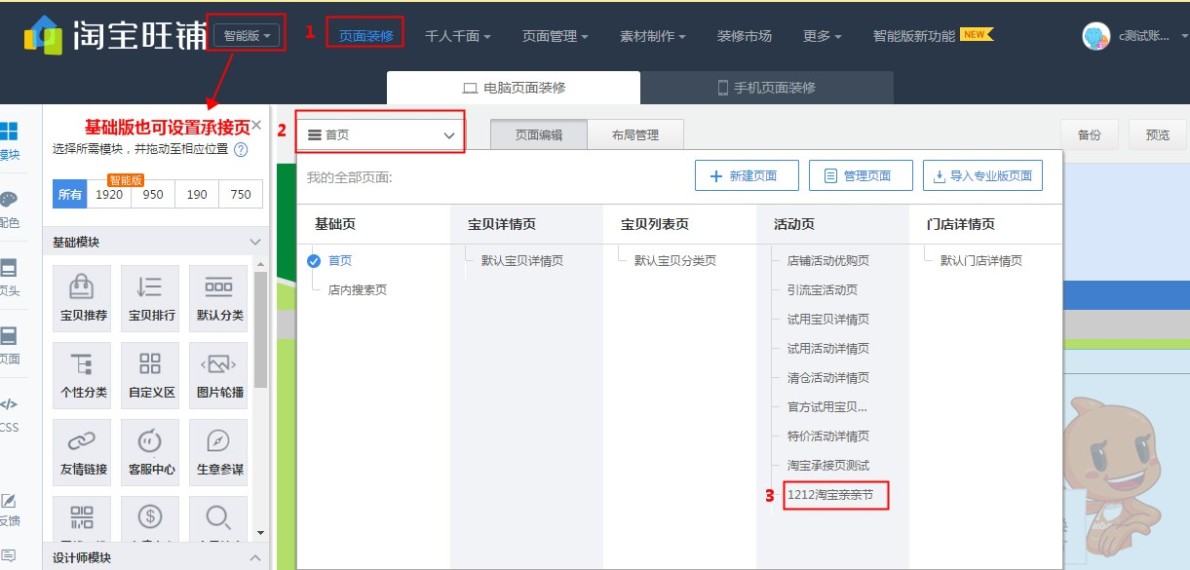1190x570 pixels.
Task: Click the 淘宝旺铺 logo icon
Action: click(42, 35)
